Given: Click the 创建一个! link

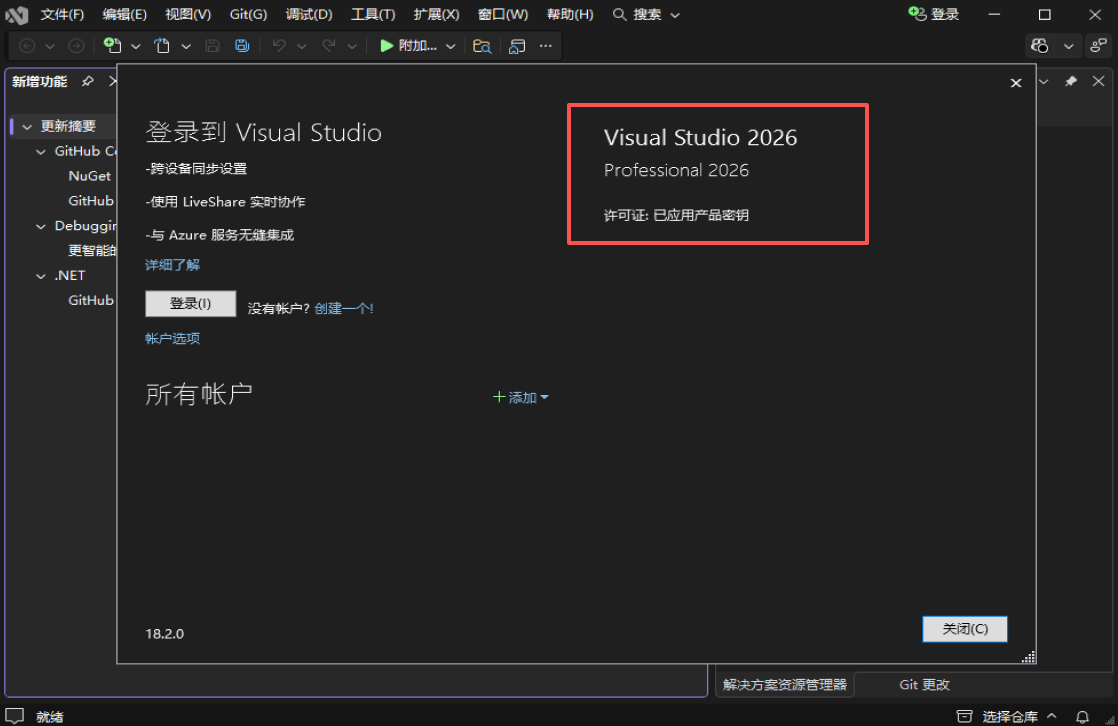Looking at the screenshot, I should point(344,308).
